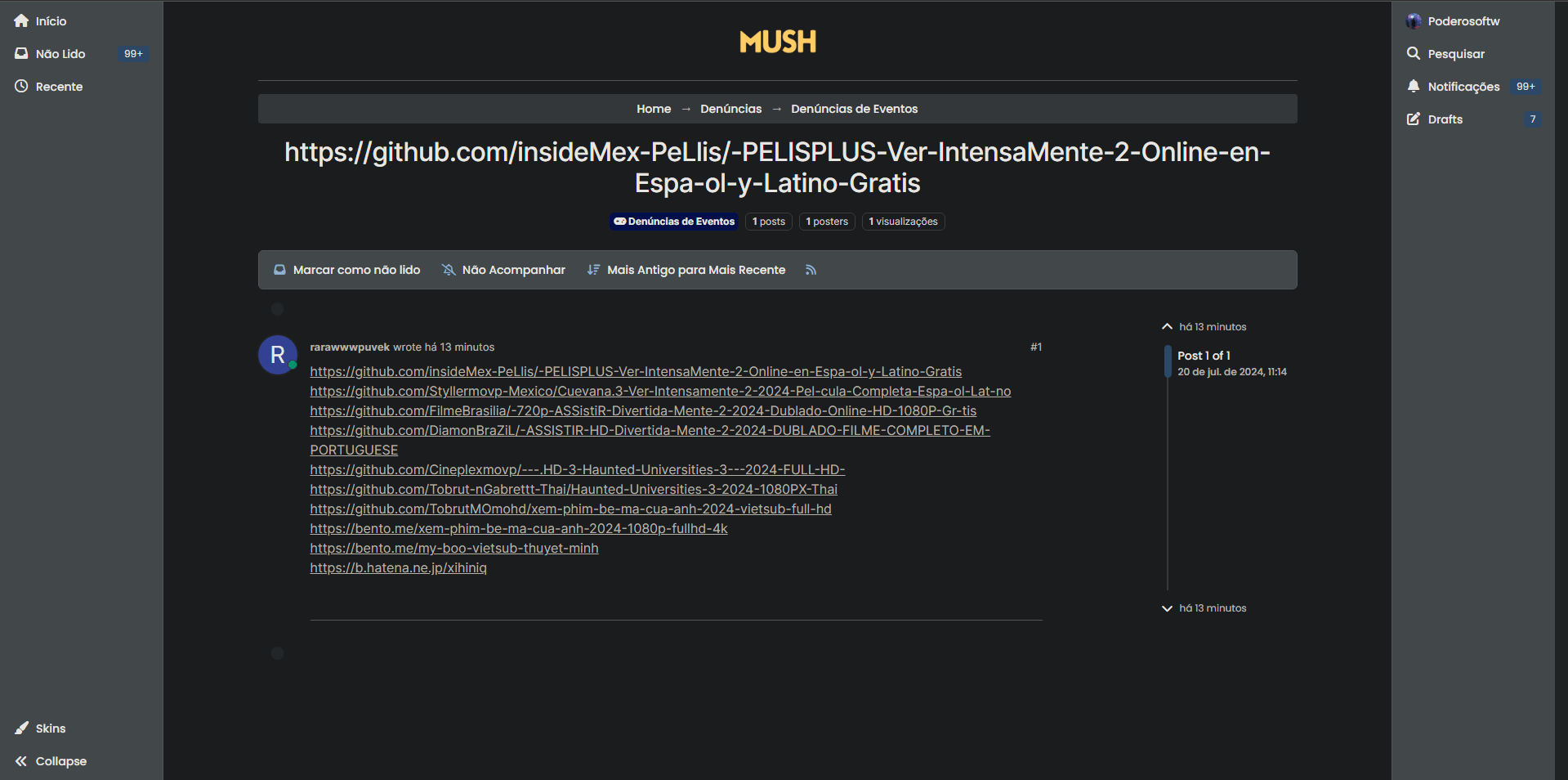1568x780 pixels.
Task: Toggle Não Acompanhar watch state
Action: [x=503, y=270]
